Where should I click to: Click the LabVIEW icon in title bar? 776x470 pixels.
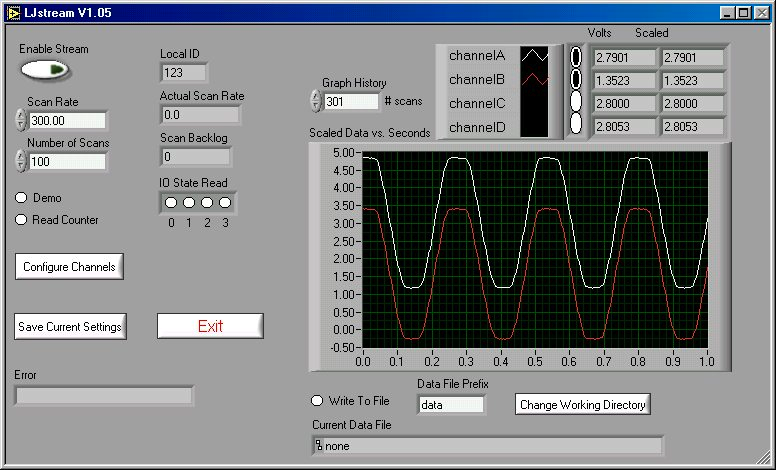pyautogui.click(x=12, y=12)
